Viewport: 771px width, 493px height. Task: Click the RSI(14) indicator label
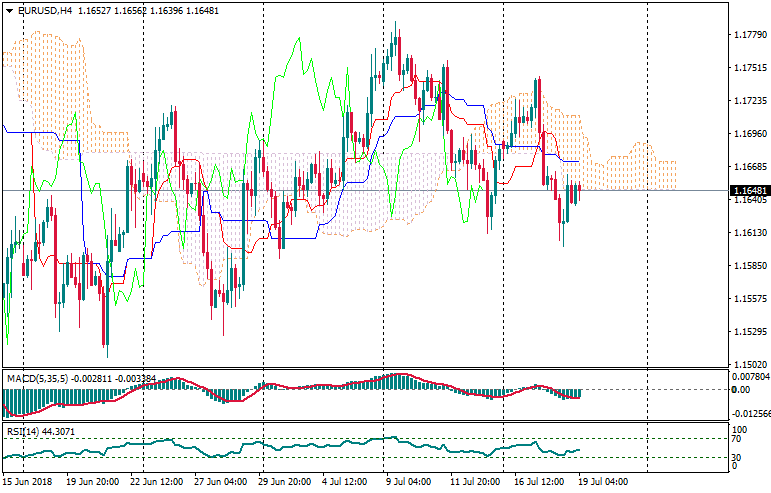pyautogui.click(x=25, y=431)
